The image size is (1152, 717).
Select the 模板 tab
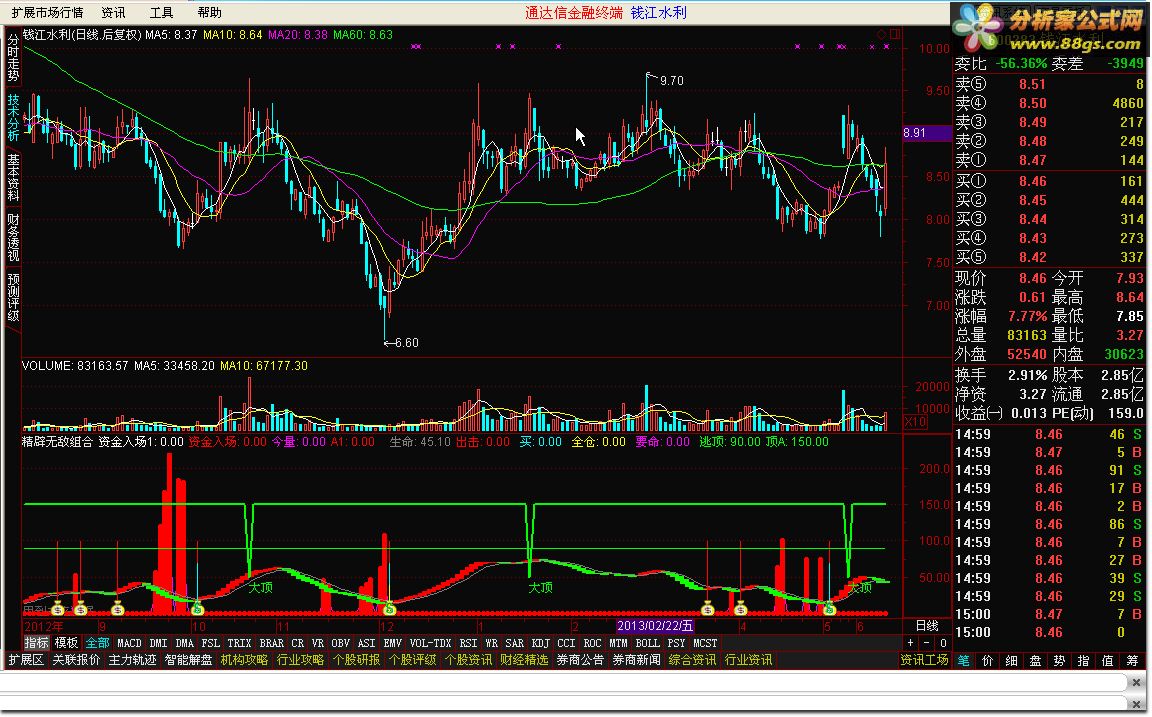(x=66, y=643)
